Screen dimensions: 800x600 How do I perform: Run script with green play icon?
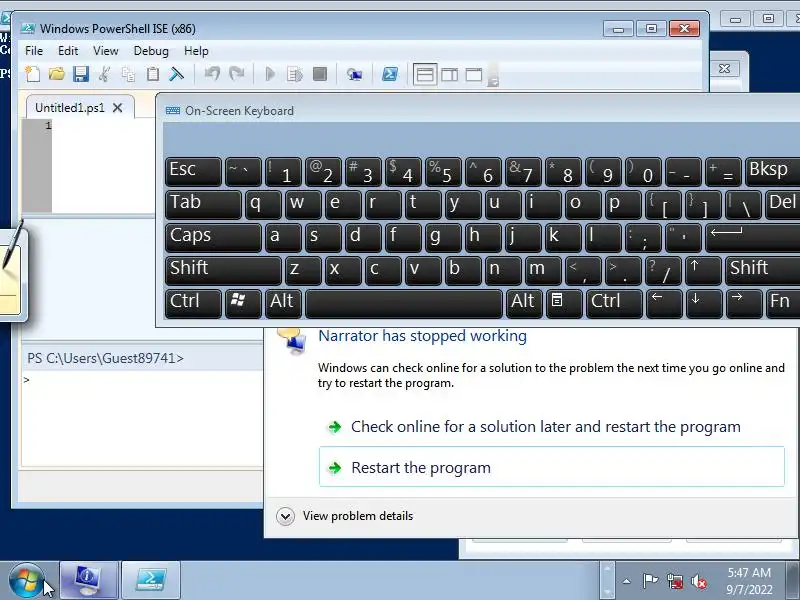click(270, 74)
